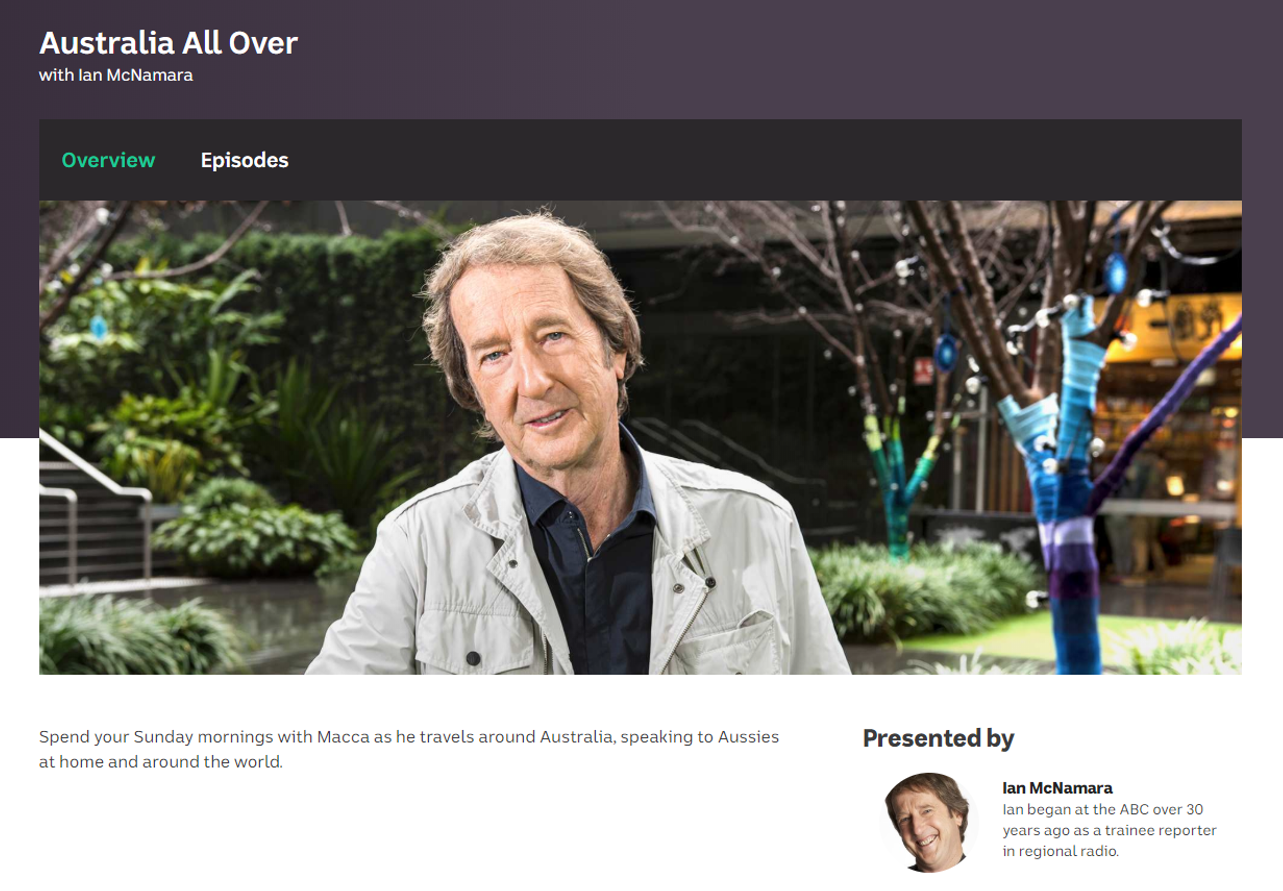Image resolution: width=1283 pixels, height=891 pixels.
Task: Switch to the Episodes tab
Action: coord(244,160)
